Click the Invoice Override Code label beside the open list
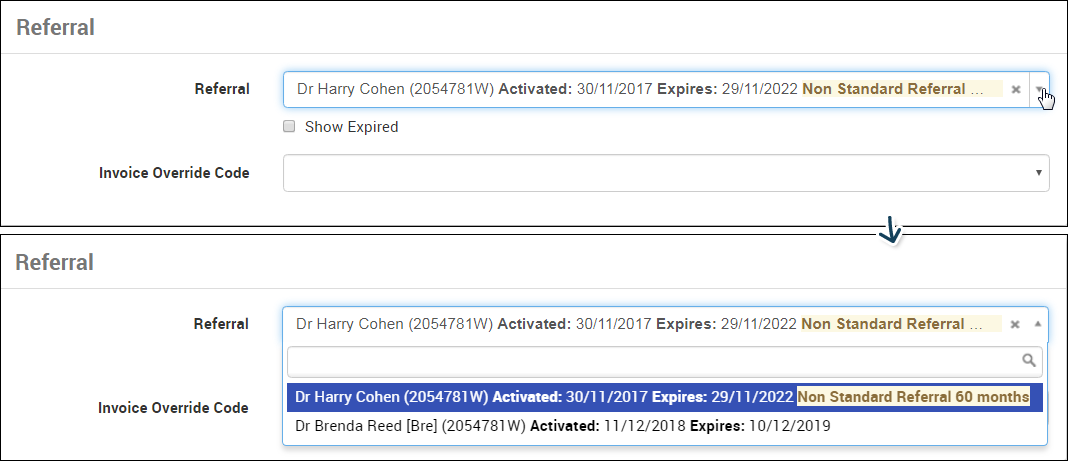 tap(174, 408)
